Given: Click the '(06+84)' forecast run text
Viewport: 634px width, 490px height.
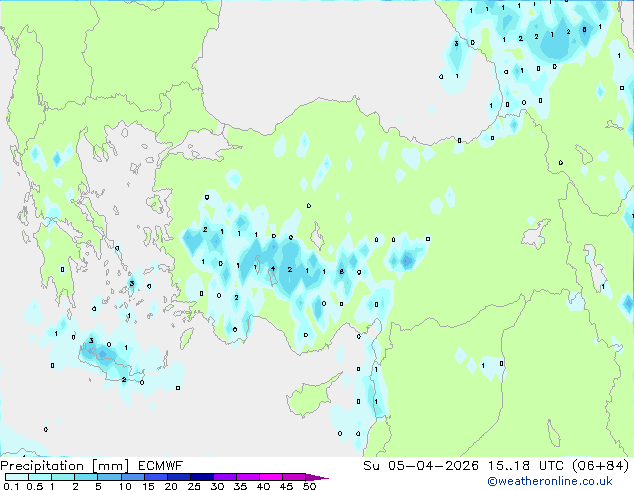Looking at the screenshot, I should [601, 466].
